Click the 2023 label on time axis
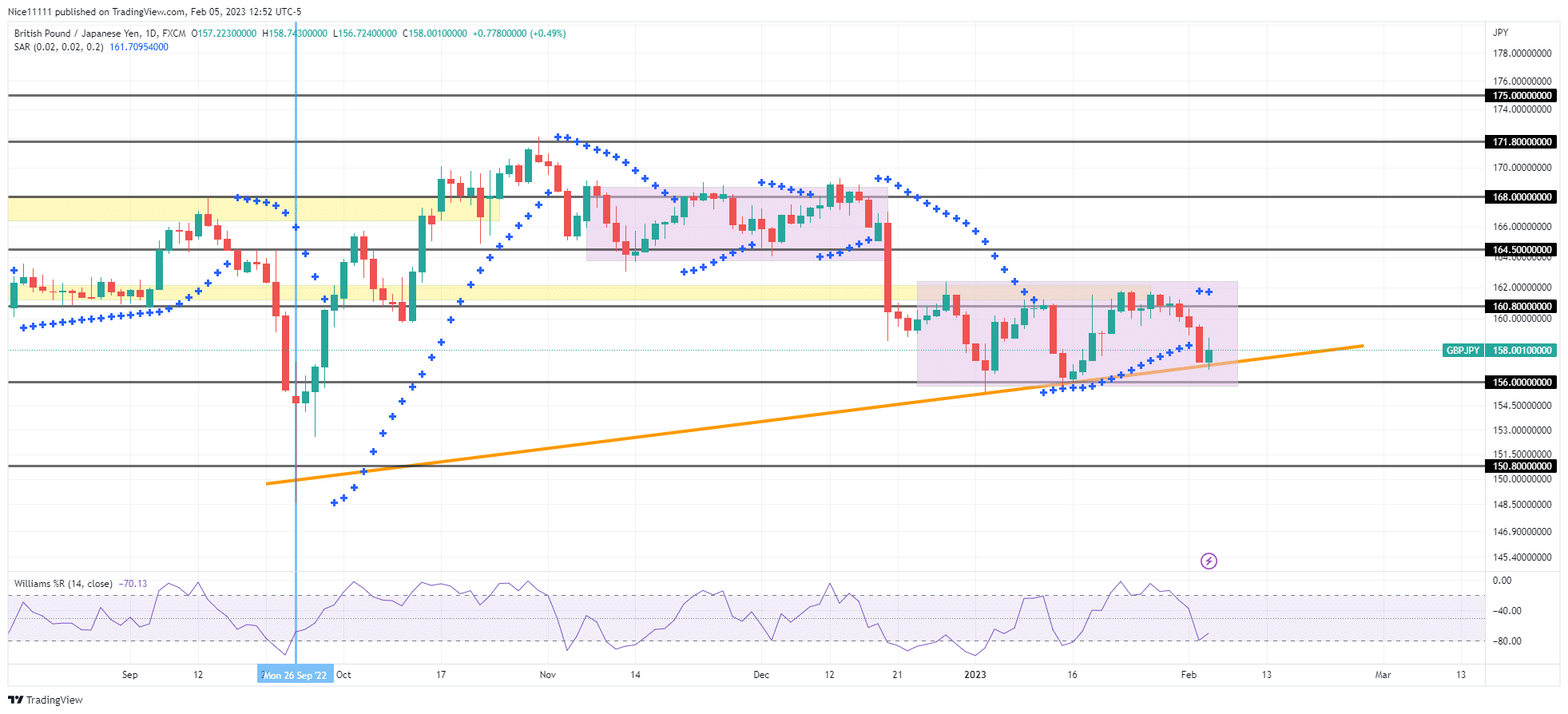The height and width of the screenshot is (714, 1568). (x=975, y=675)
